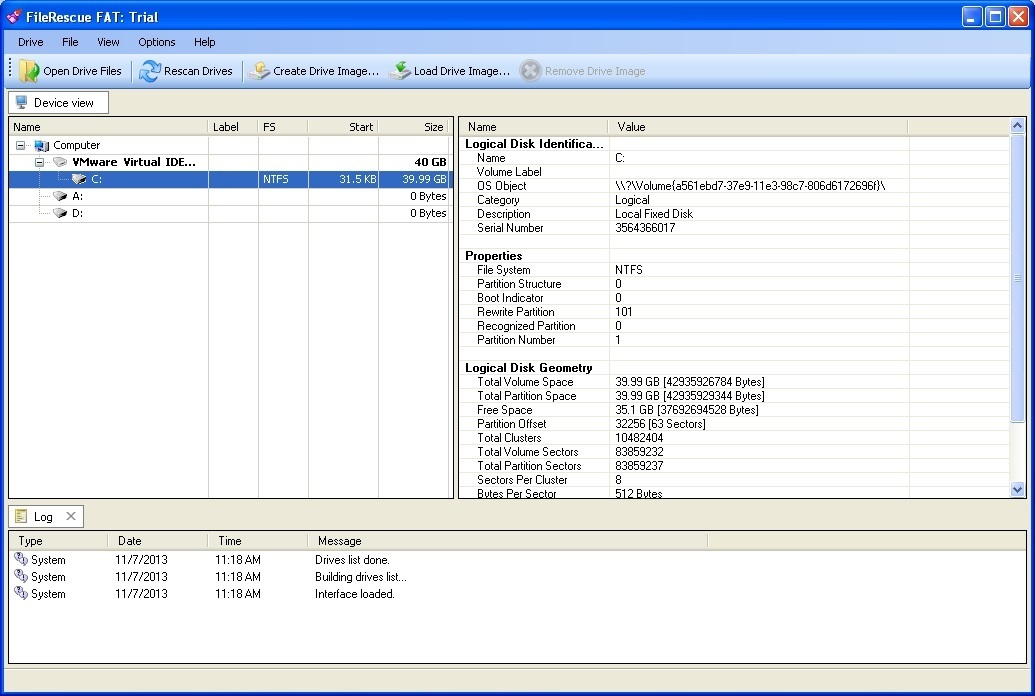This screenshot has height=696, width=1035.
Task: Click the drive icon next to A:
Action: coord(60,196)
